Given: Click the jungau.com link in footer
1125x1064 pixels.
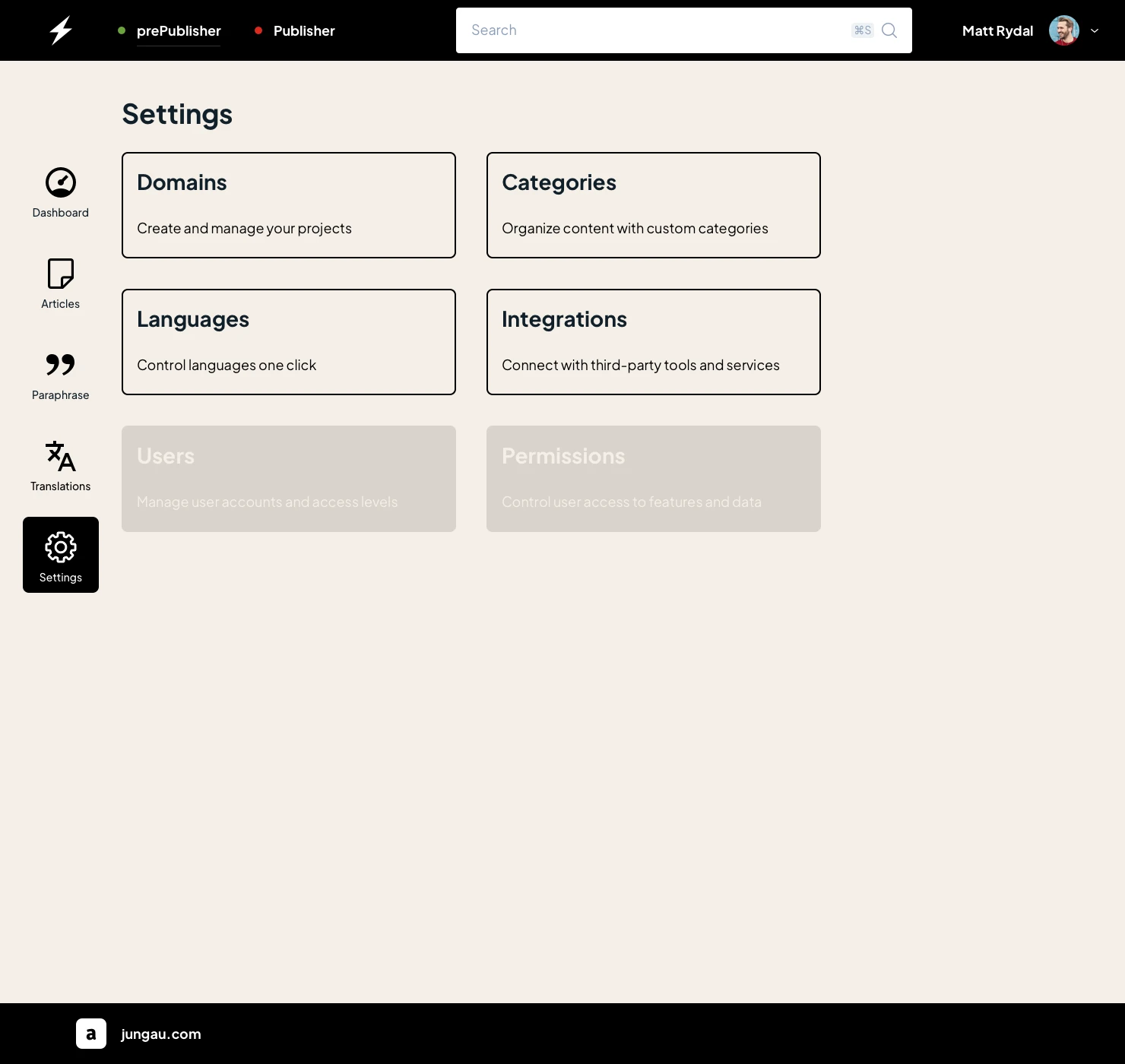Looking at the screenshot, I should pos(161,1034).
